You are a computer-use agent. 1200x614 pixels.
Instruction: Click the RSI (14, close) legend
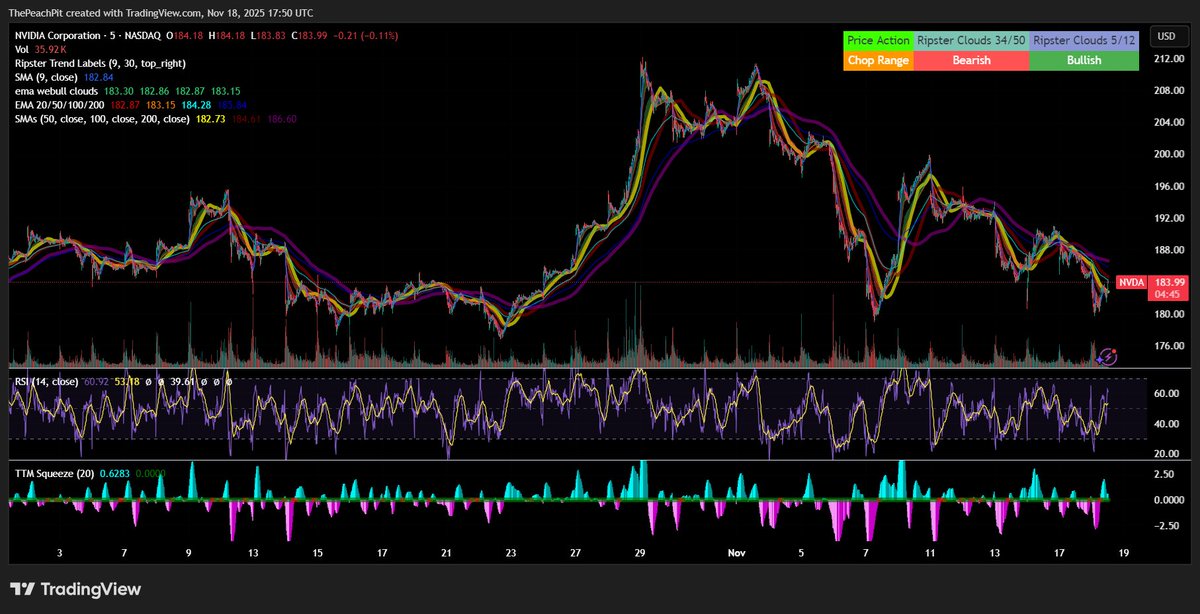46,381
